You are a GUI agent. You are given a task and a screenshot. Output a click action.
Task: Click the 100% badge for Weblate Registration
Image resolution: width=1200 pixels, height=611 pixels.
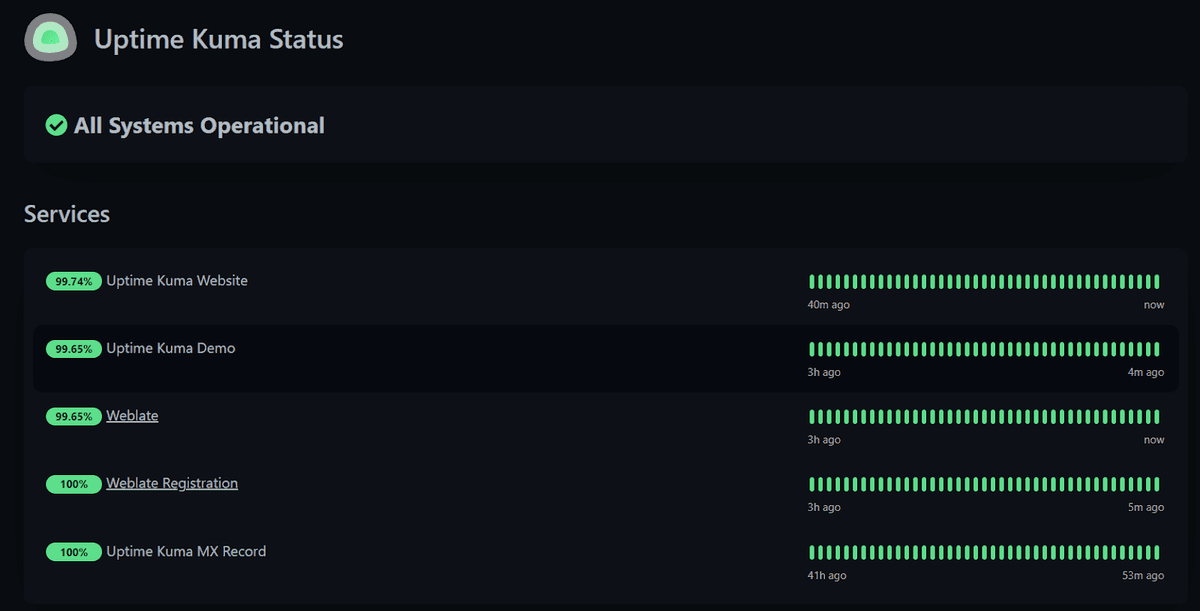click(73, 483)
